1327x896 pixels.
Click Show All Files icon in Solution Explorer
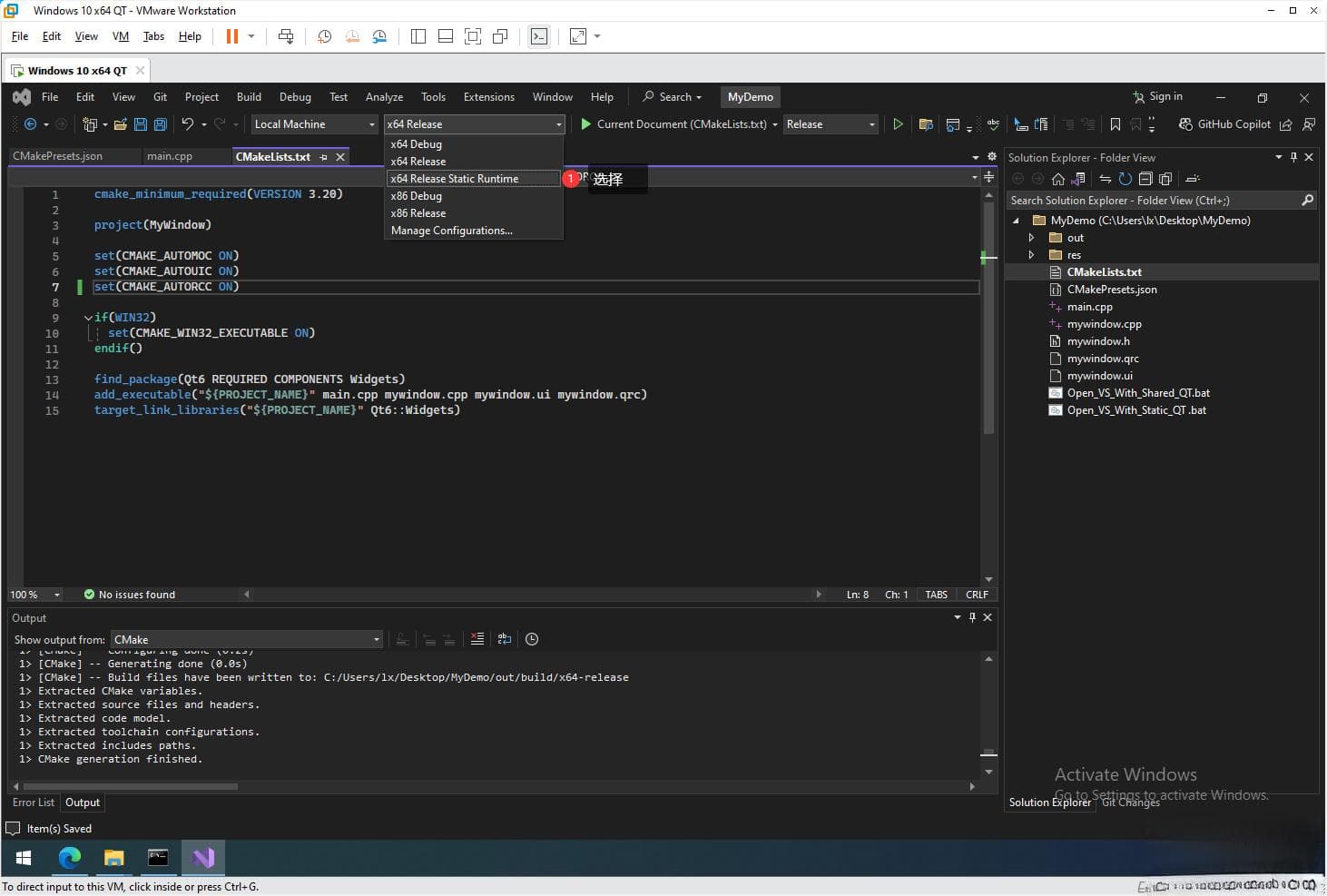pos(1165,179)
